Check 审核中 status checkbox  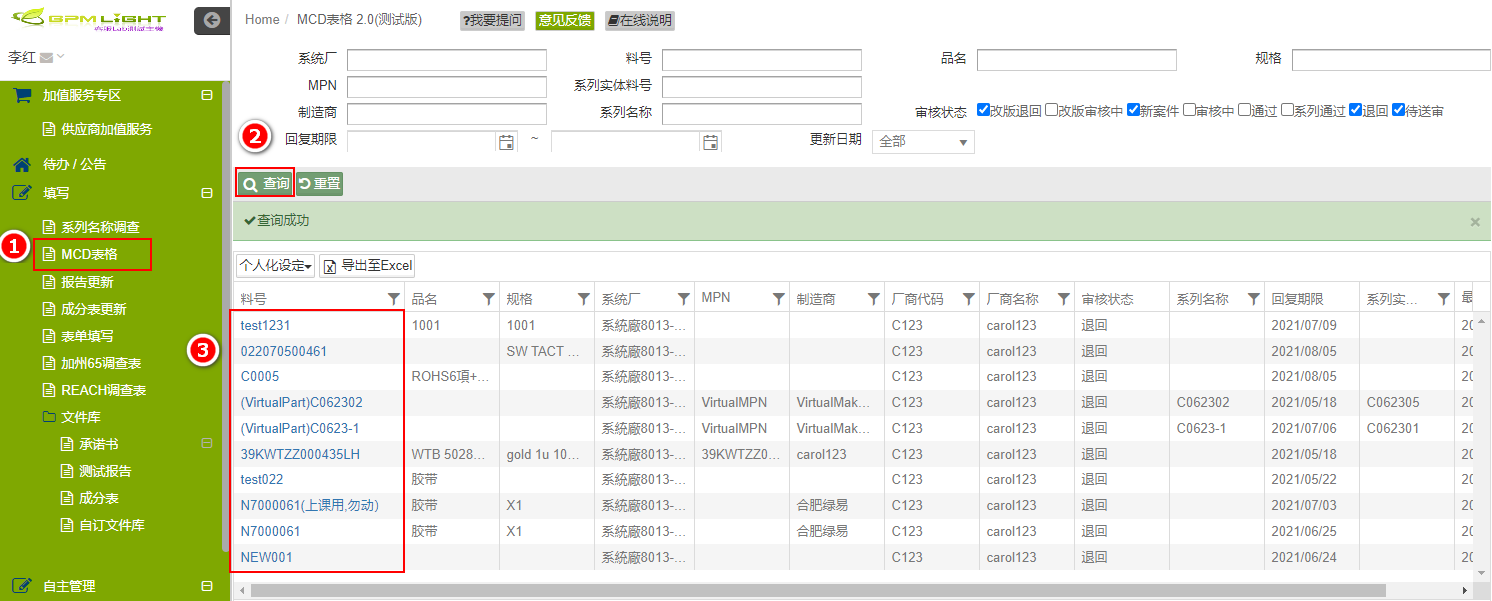pos(1189,110)
